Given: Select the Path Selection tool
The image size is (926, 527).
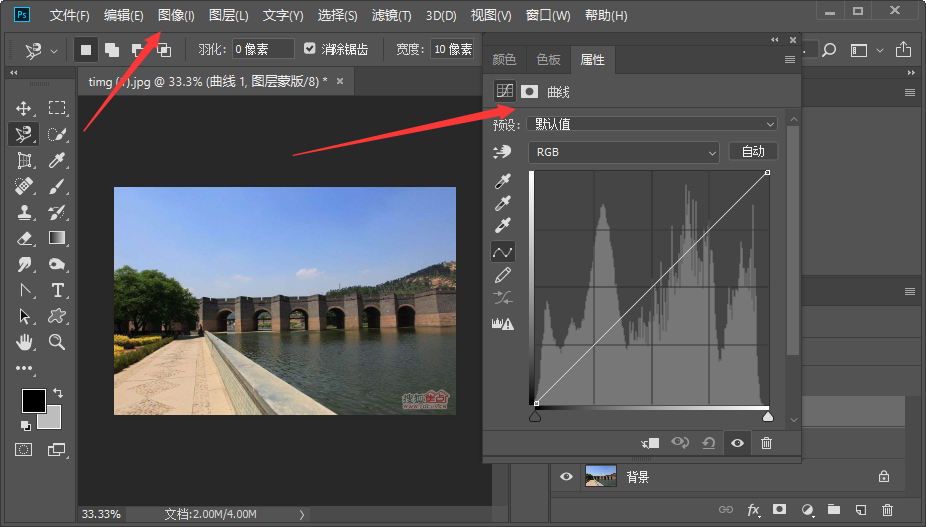Looking at the screenshot, I should tap(24, 316).
